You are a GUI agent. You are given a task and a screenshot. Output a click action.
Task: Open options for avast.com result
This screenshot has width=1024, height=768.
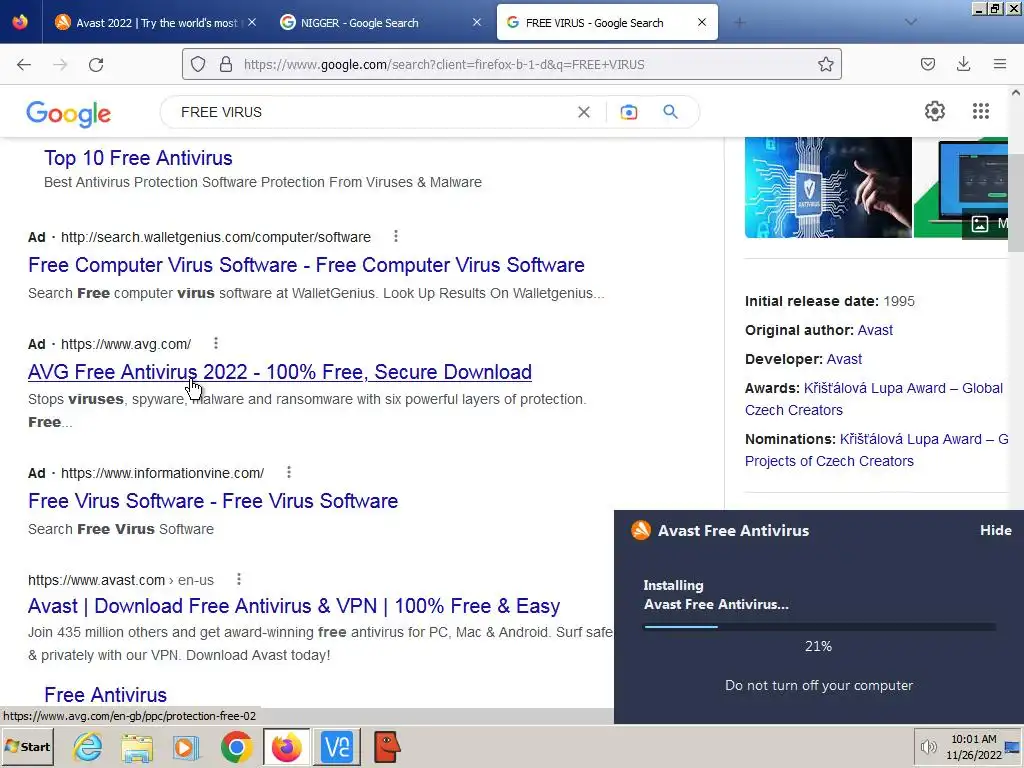pos(239,579)
